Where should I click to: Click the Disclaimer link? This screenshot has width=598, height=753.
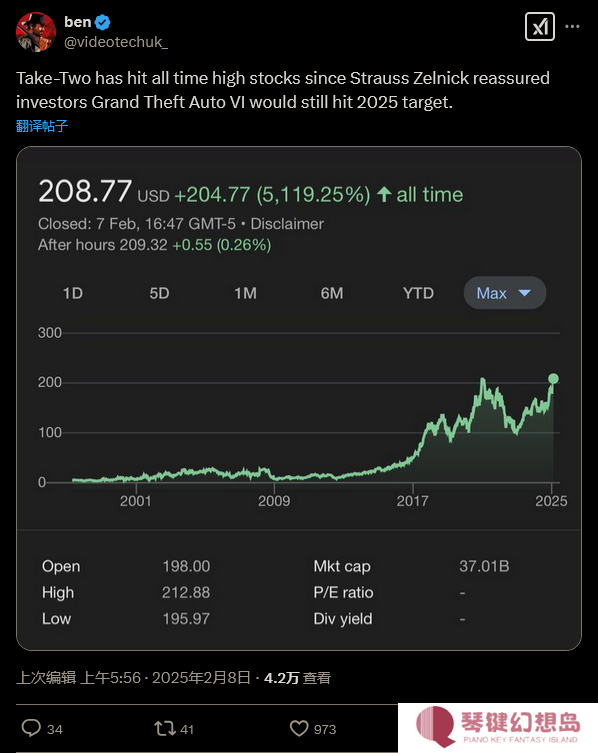click(x=287, y=224)
